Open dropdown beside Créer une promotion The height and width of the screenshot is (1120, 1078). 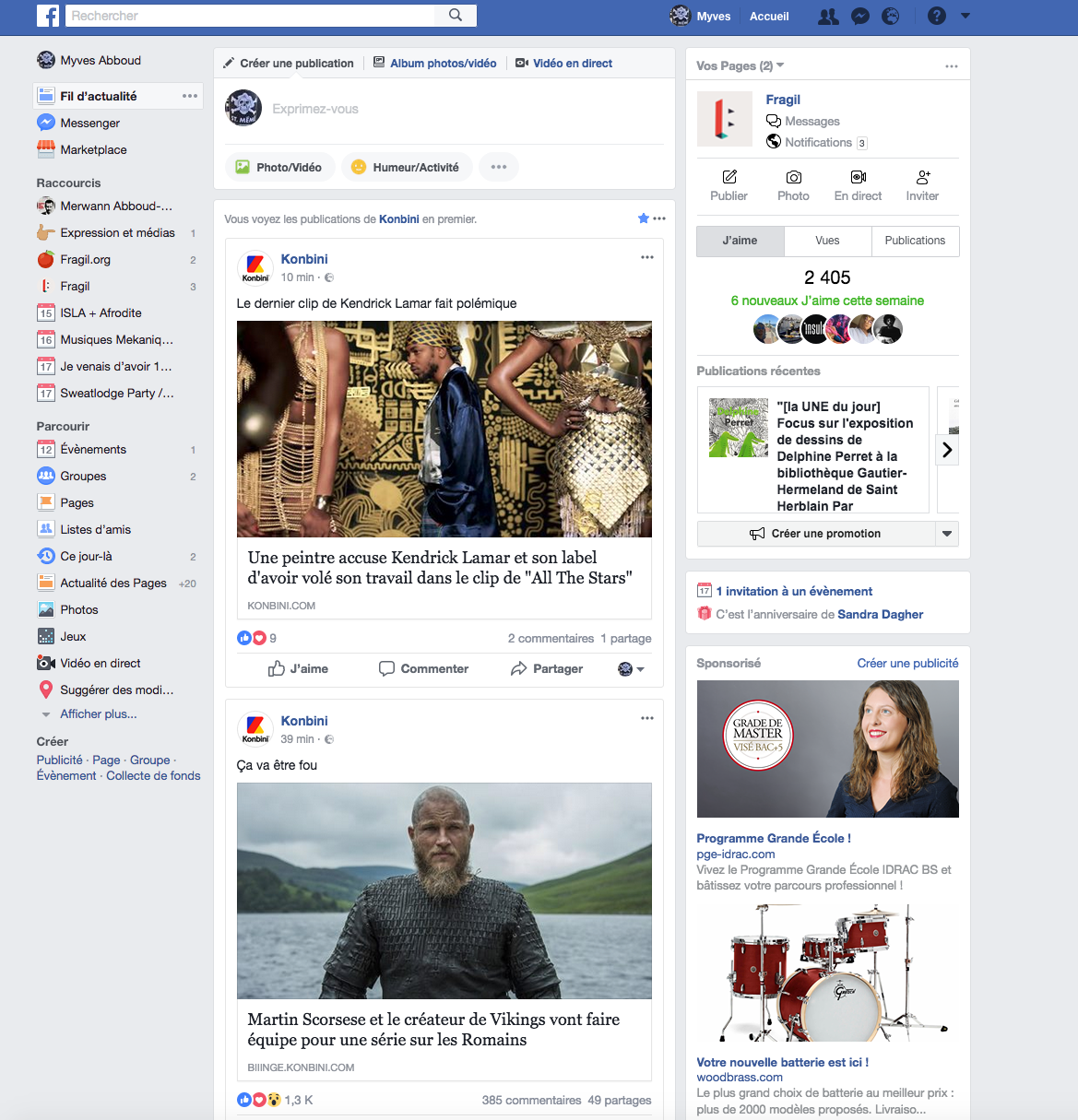947,534
